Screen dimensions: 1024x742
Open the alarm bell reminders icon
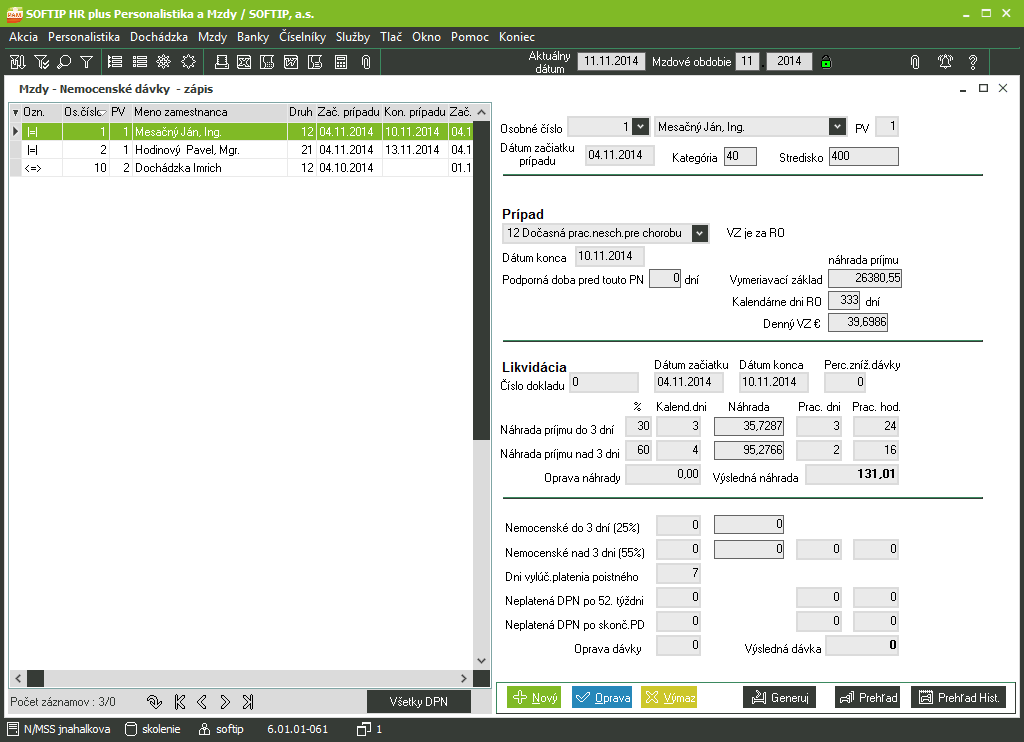pyautogui.click(x=944, y=62)
